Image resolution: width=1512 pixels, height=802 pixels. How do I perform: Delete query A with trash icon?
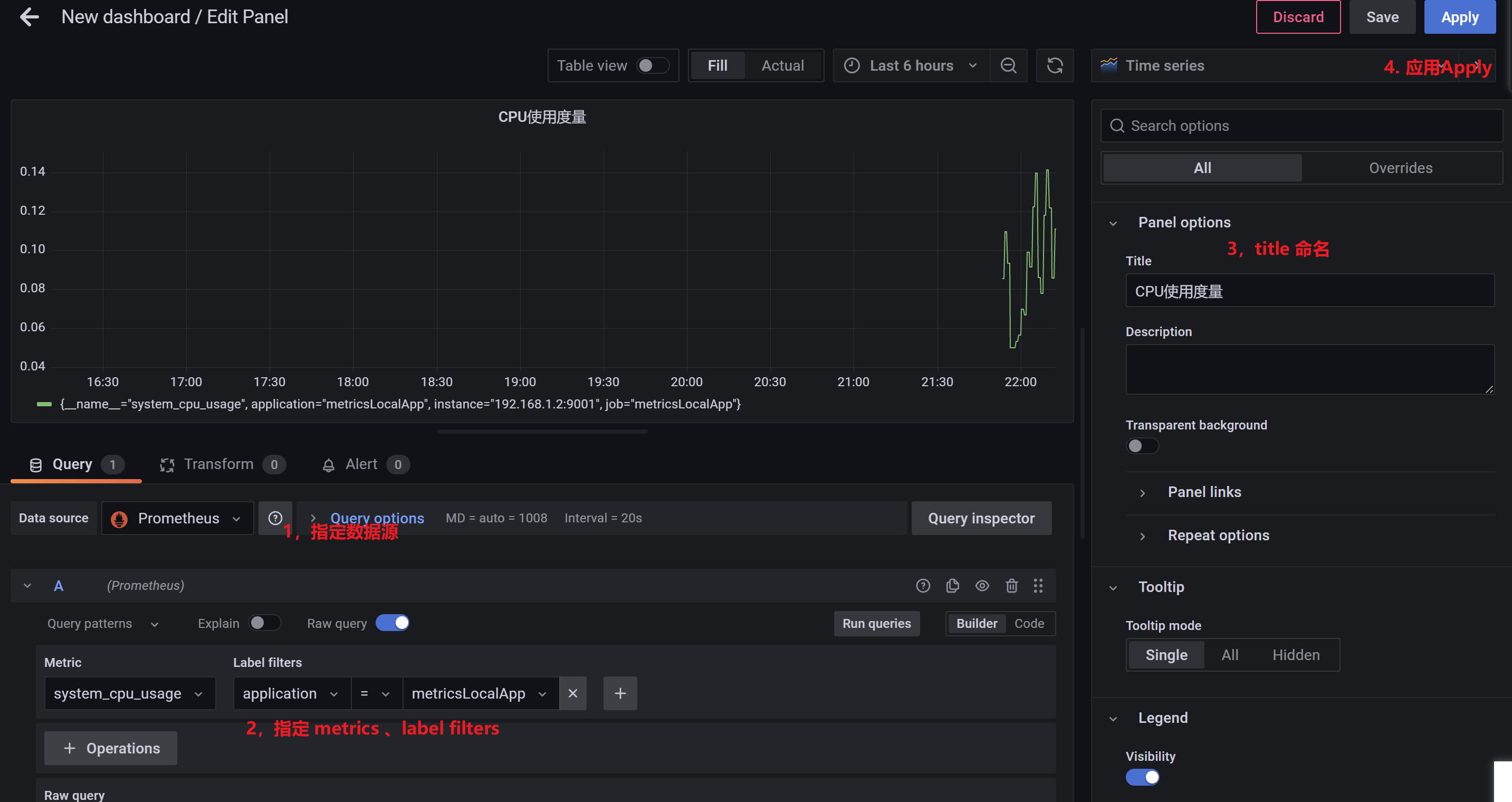pos(1011,585)
